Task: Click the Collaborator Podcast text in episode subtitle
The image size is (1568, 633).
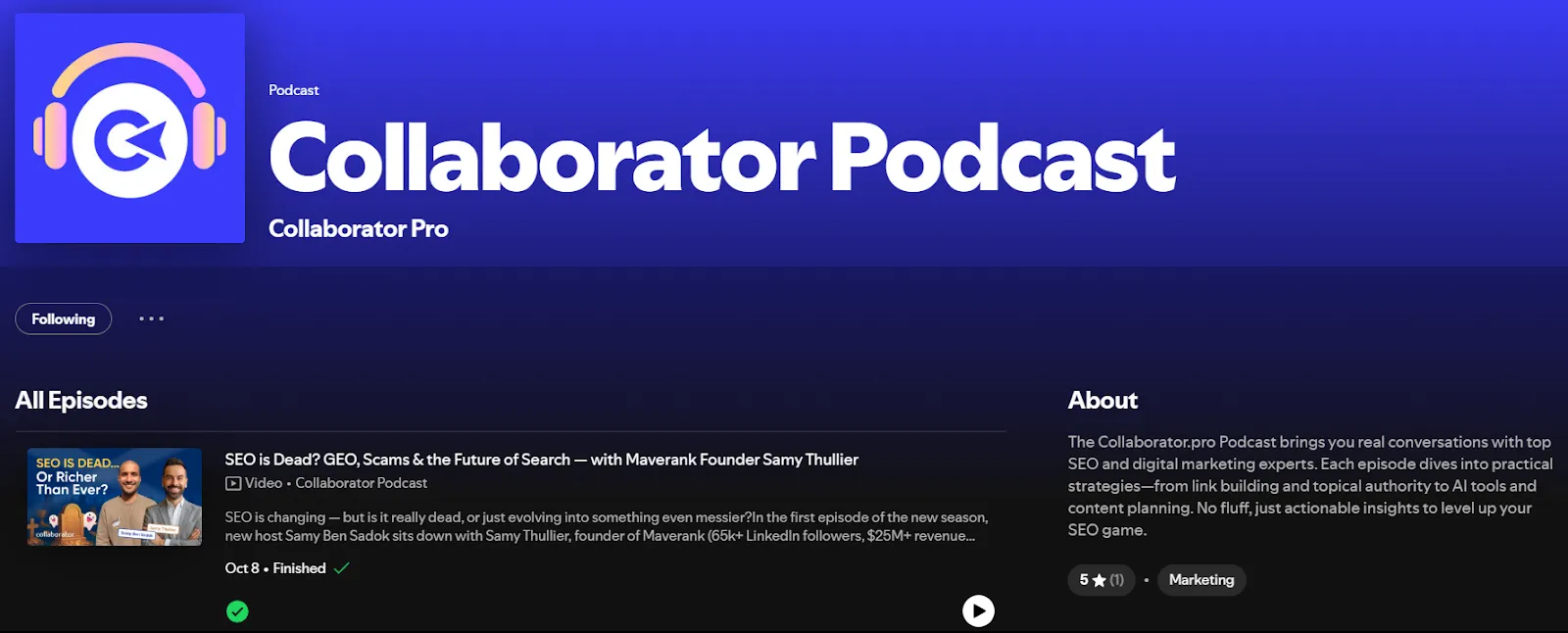Action: [361, 483]
